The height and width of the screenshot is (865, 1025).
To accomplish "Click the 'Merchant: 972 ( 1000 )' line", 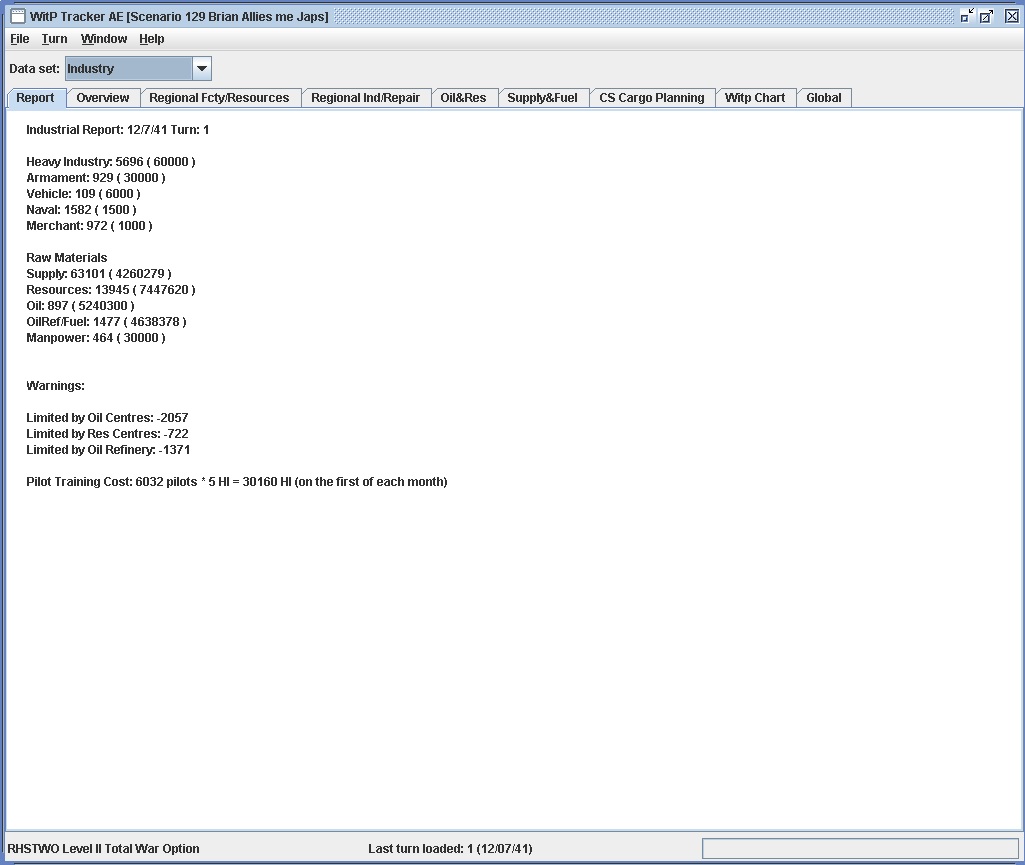I will [x=90, y=226].
